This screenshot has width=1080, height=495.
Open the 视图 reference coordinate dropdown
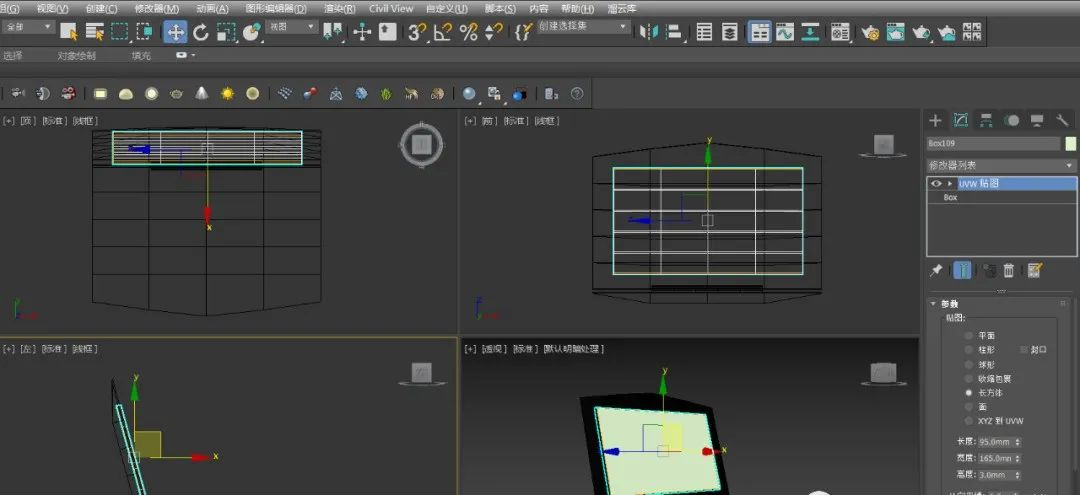coord(292,27)
